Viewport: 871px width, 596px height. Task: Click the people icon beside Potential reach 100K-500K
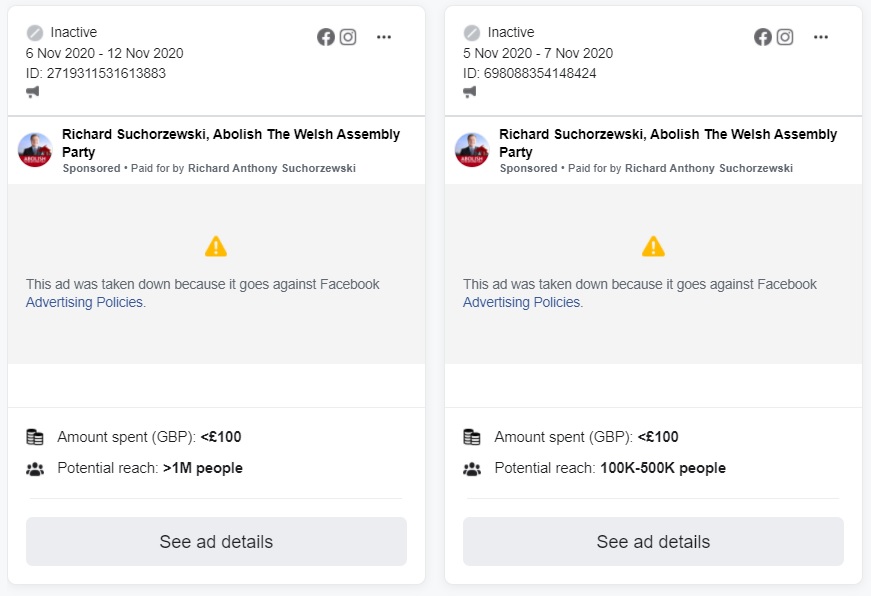(472, 469)
